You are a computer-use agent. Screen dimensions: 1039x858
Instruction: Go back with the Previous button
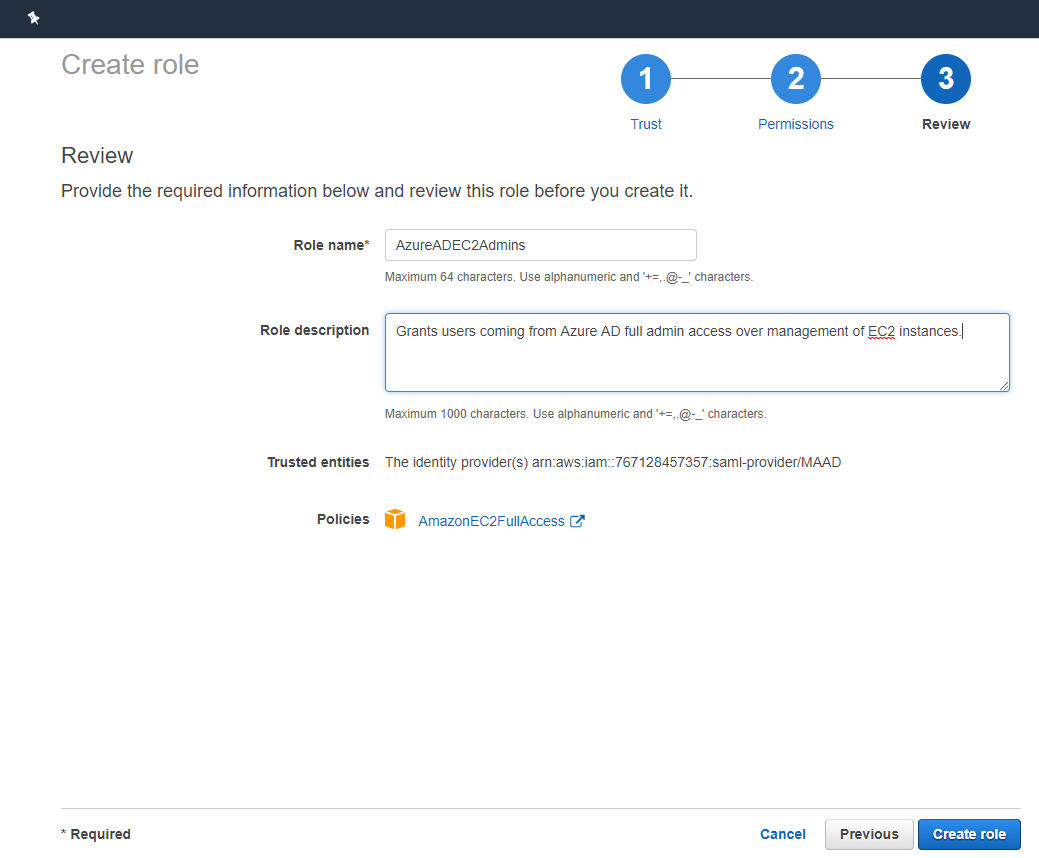(869, 834)
